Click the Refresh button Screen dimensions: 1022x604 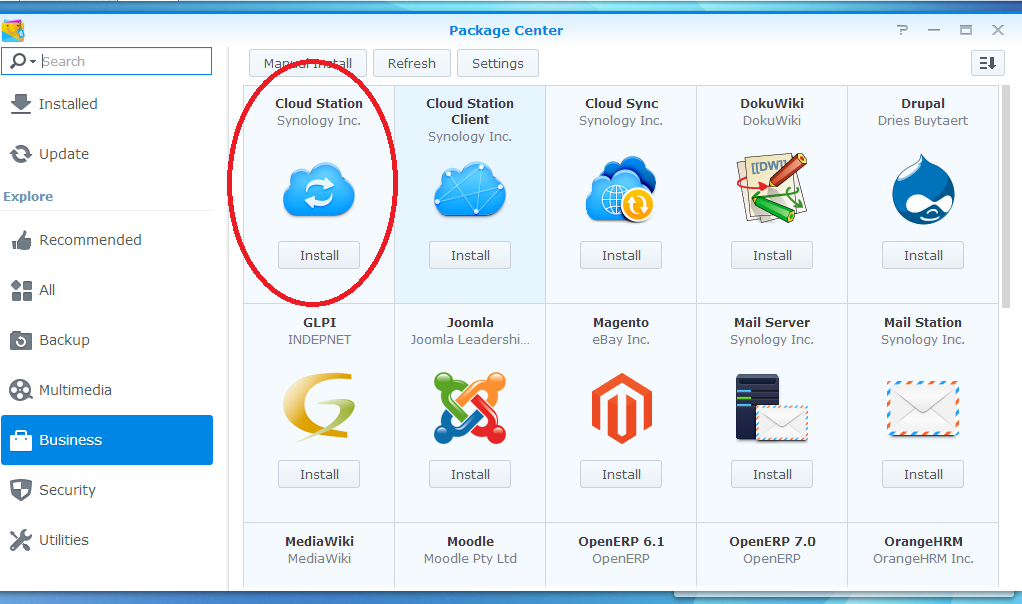click(x=411, y=63)
